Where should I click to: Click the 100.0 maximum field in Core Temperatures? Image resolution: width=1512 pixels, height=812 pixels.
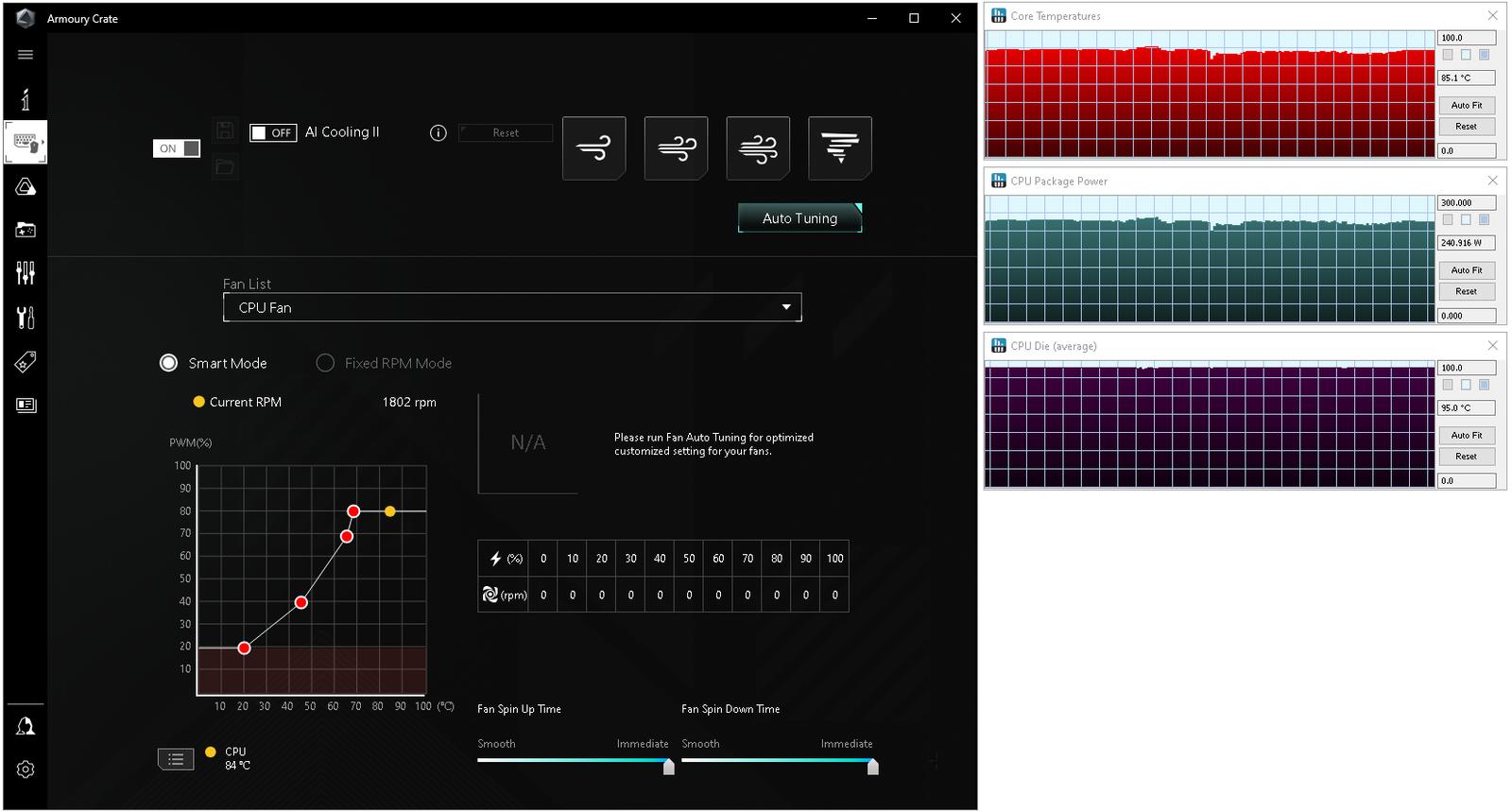[x=1467, y=38]
